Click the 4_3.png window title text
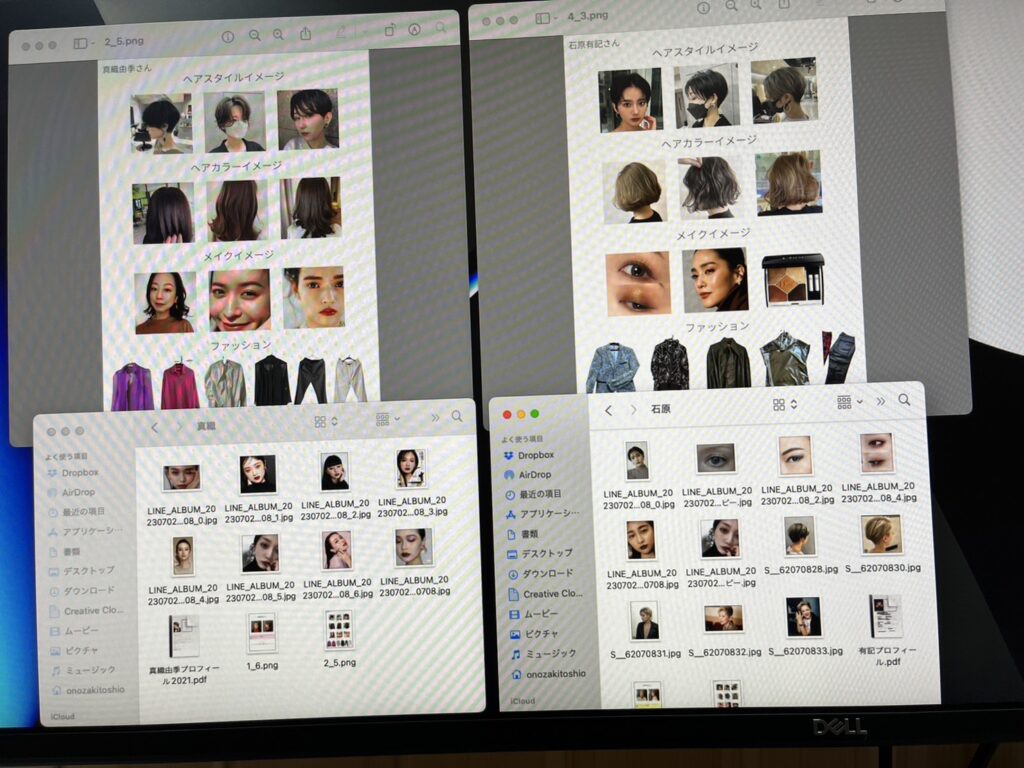1024x768 pixels. (588, 16)
